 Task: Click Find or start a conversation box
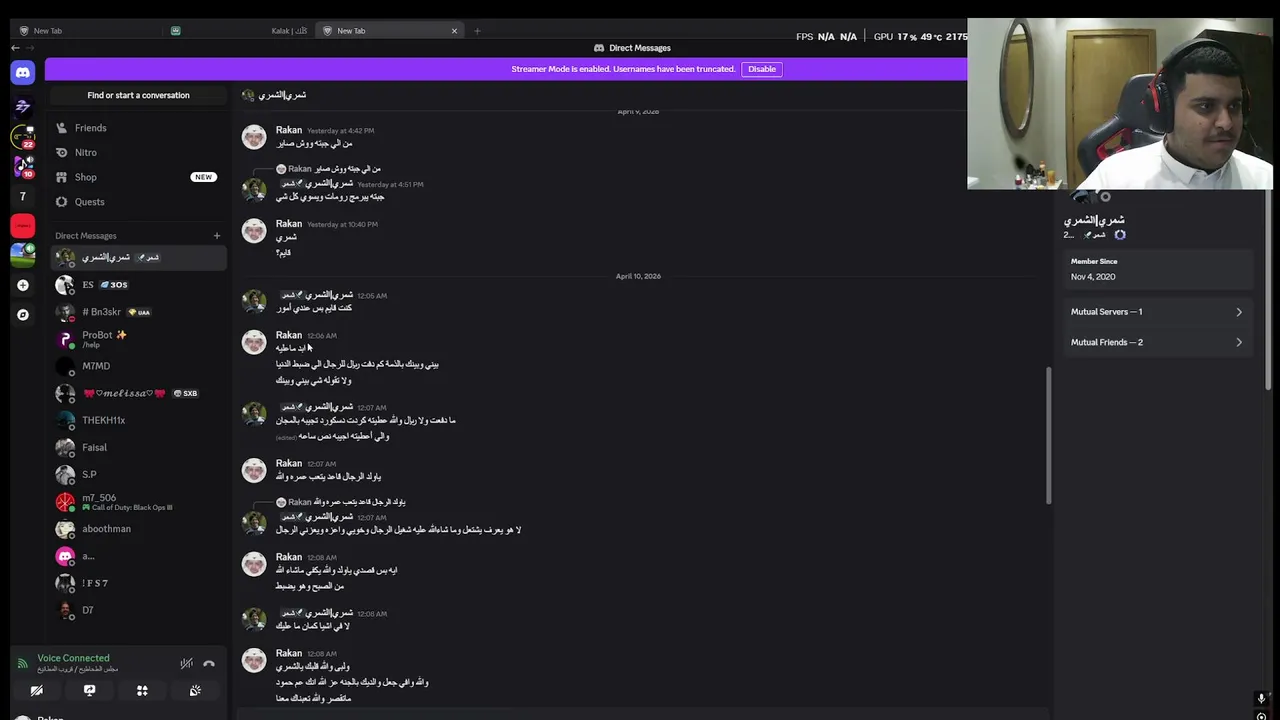[138, 95]
